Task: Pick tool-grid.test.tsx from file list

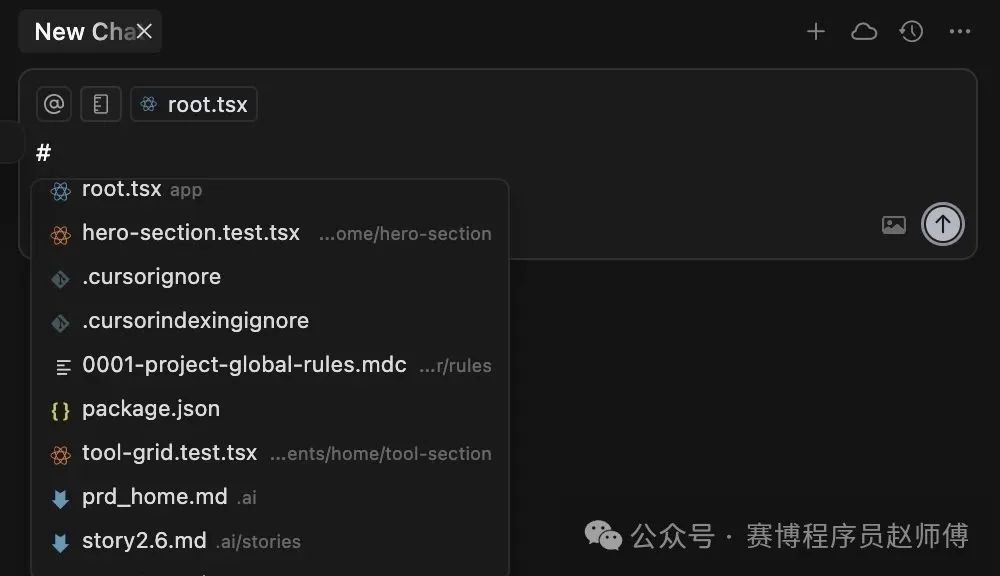Action: (x=270, y=453)
